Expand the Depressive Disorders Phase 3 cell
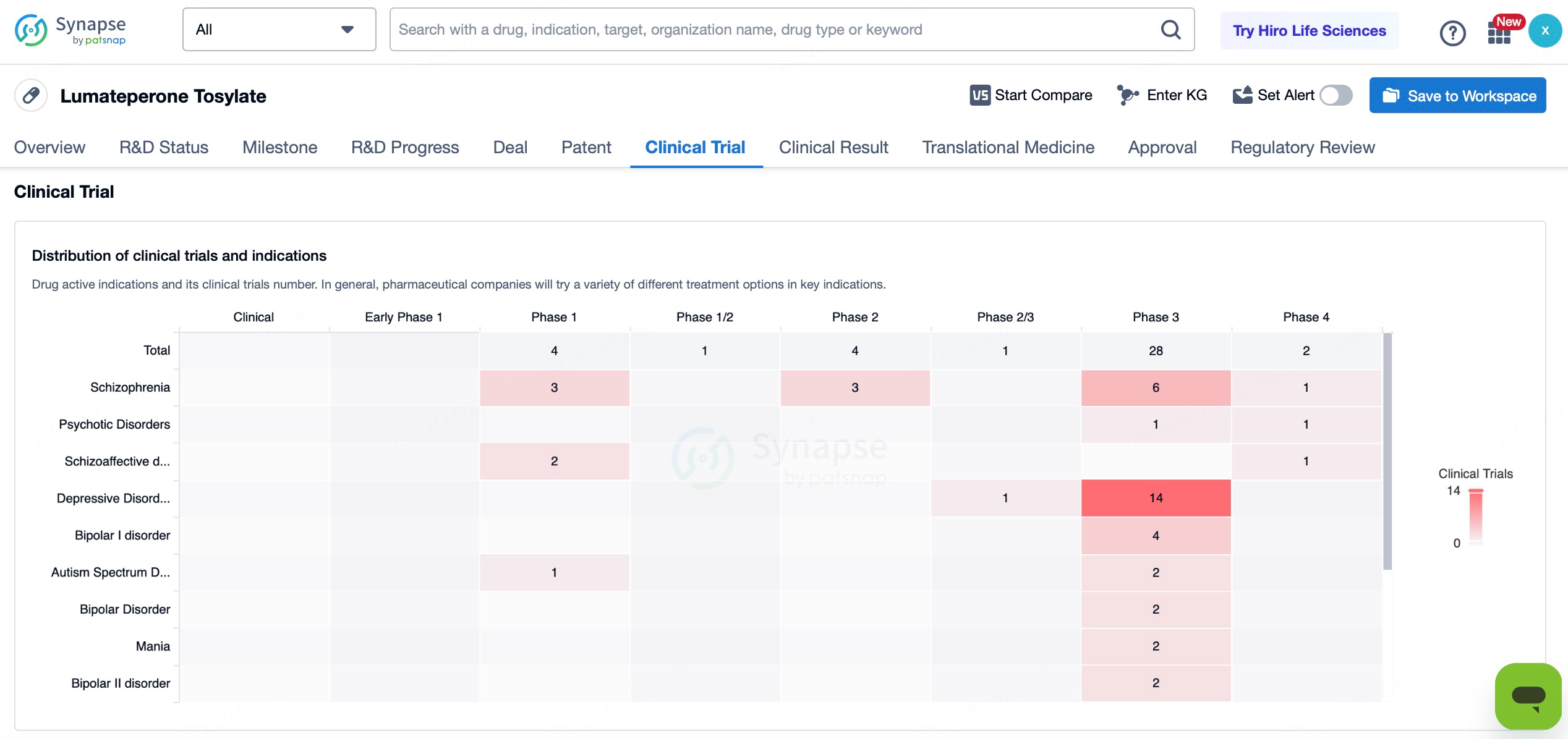The image size is (1568, 739). (x=1155, y=497)
